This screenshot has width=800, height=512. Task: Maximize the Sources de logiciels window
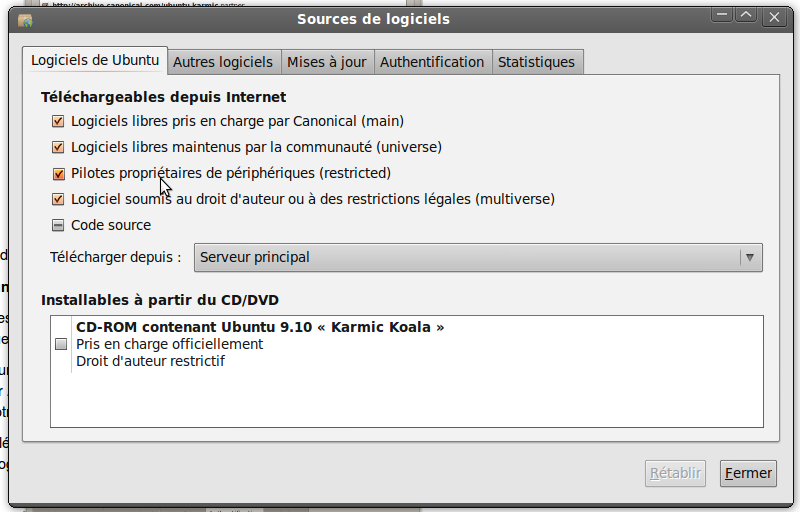[x=746, y=16]
